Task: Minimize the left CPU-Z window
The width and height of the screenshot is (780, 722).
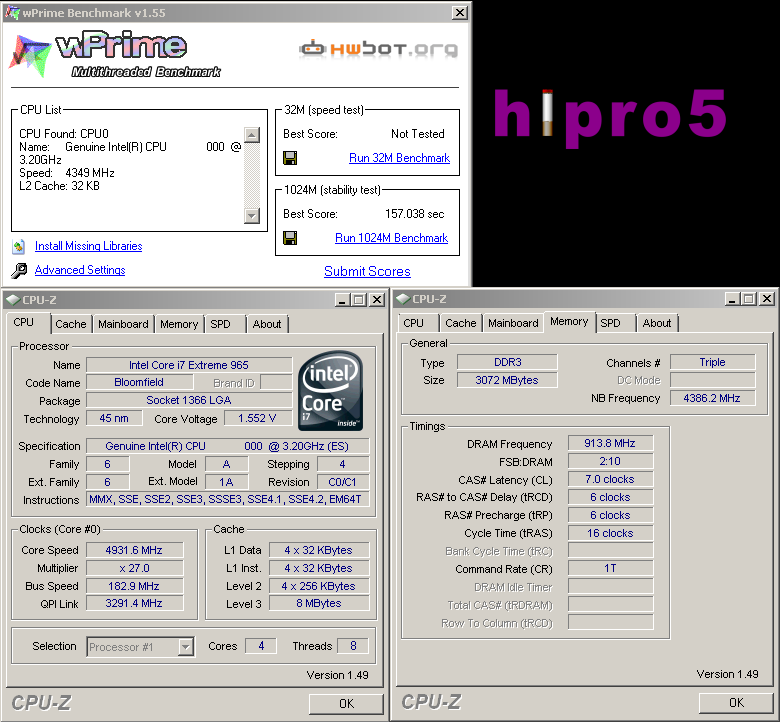Action: [342, 300]
